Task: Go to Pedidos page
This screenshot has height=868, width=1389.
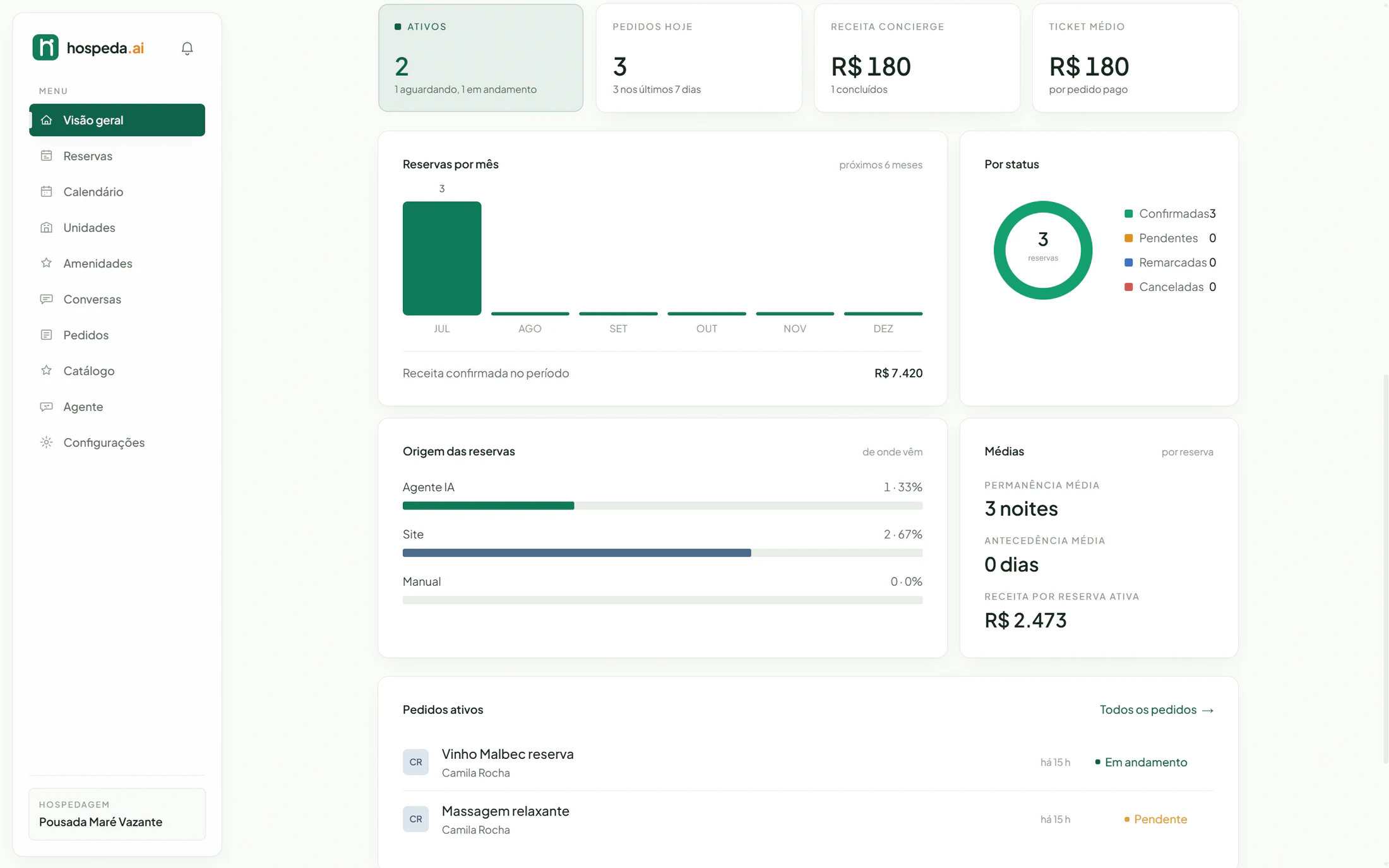Action: point(117,335)
